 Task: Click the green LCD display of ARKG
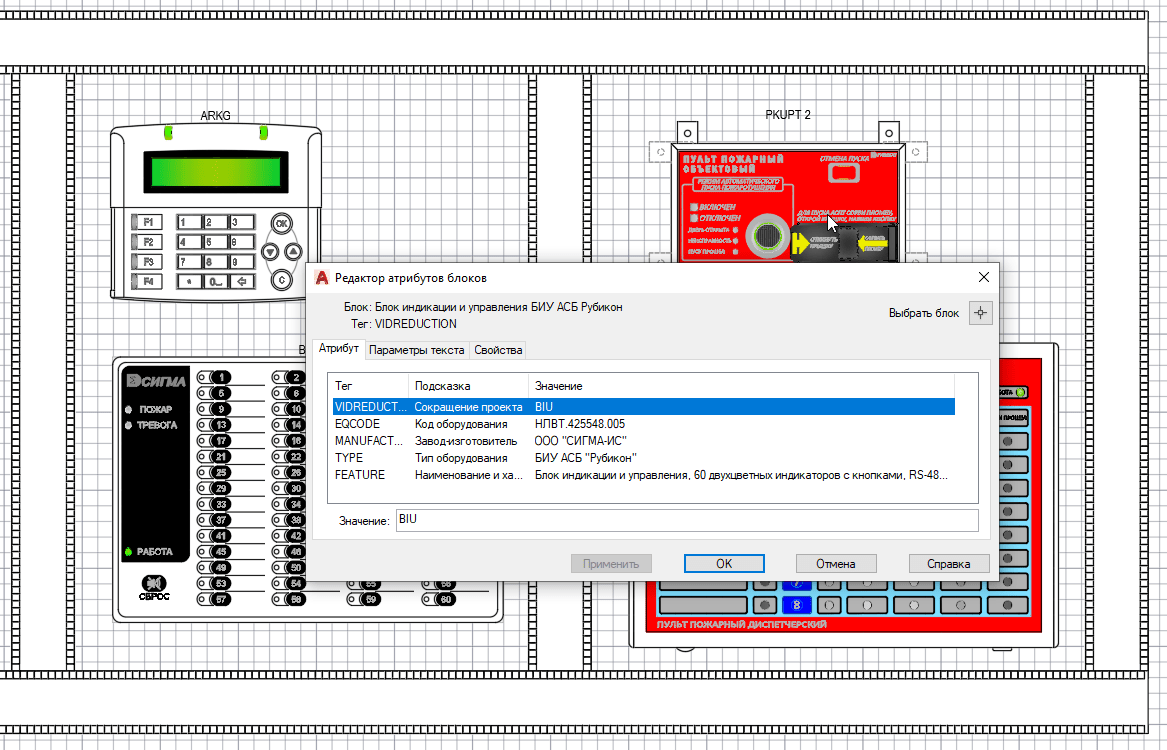pyautogui.click(x=216, y=172)
